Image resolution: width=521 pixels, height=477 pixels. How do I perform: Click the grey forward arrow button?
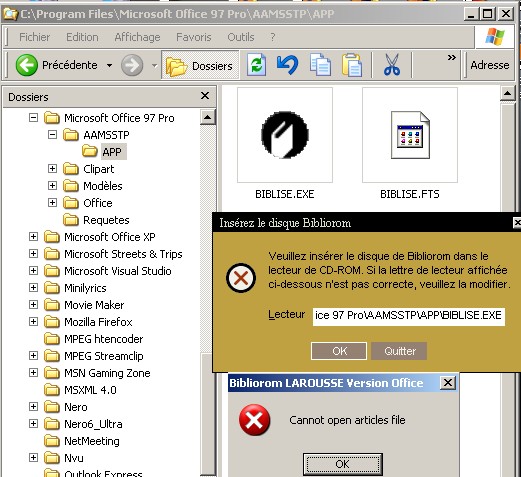coord(132,65)
